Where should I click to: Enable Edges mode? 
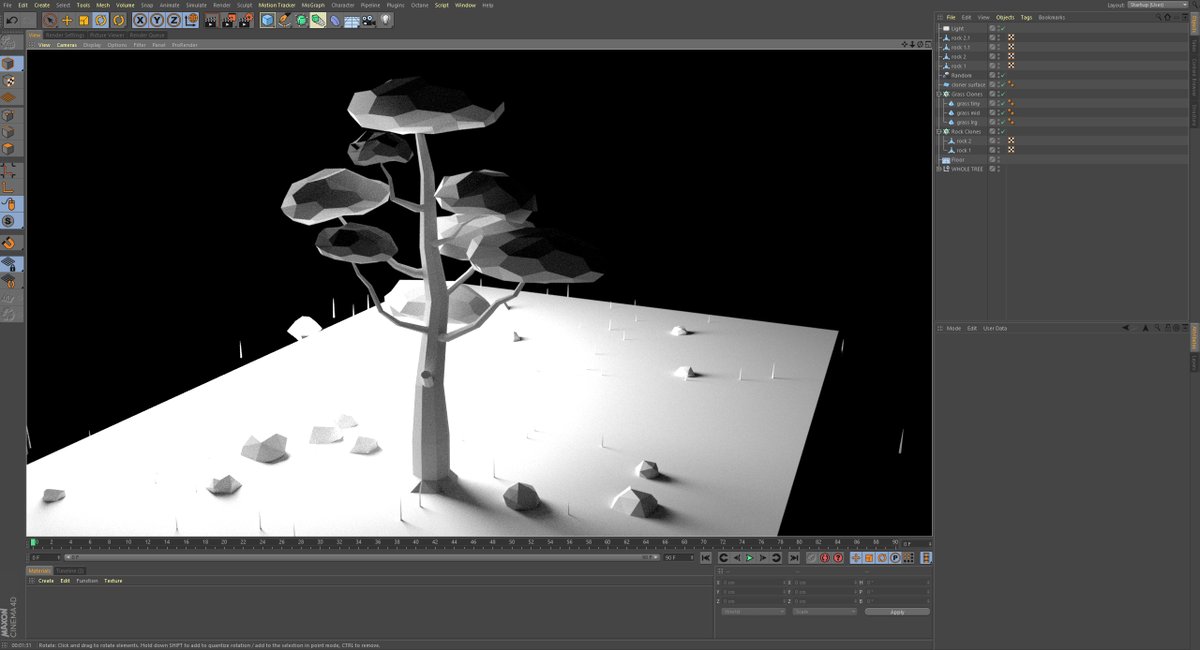pyautogui.click(x=9, y=133)
